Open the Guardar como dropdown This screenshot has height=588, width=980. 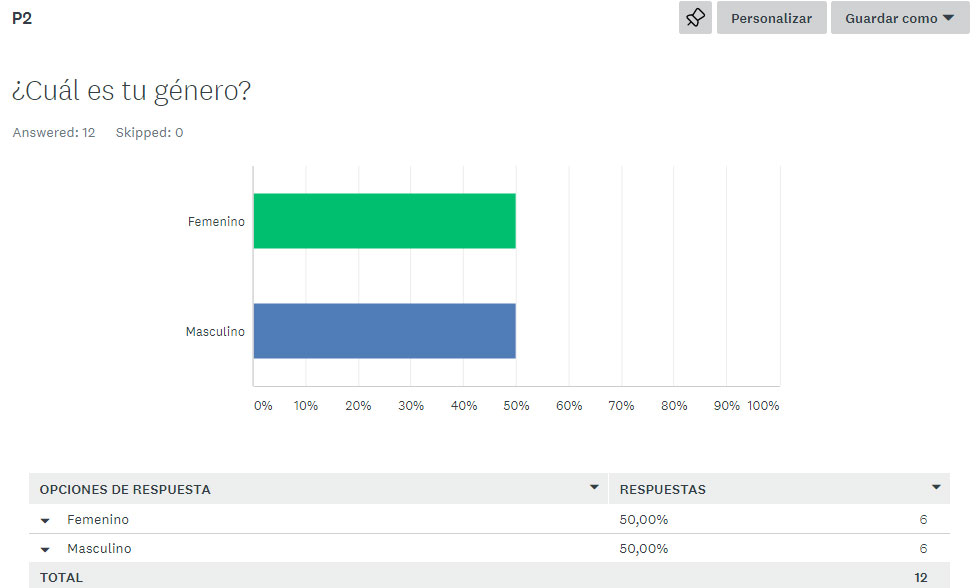(900, 17)
